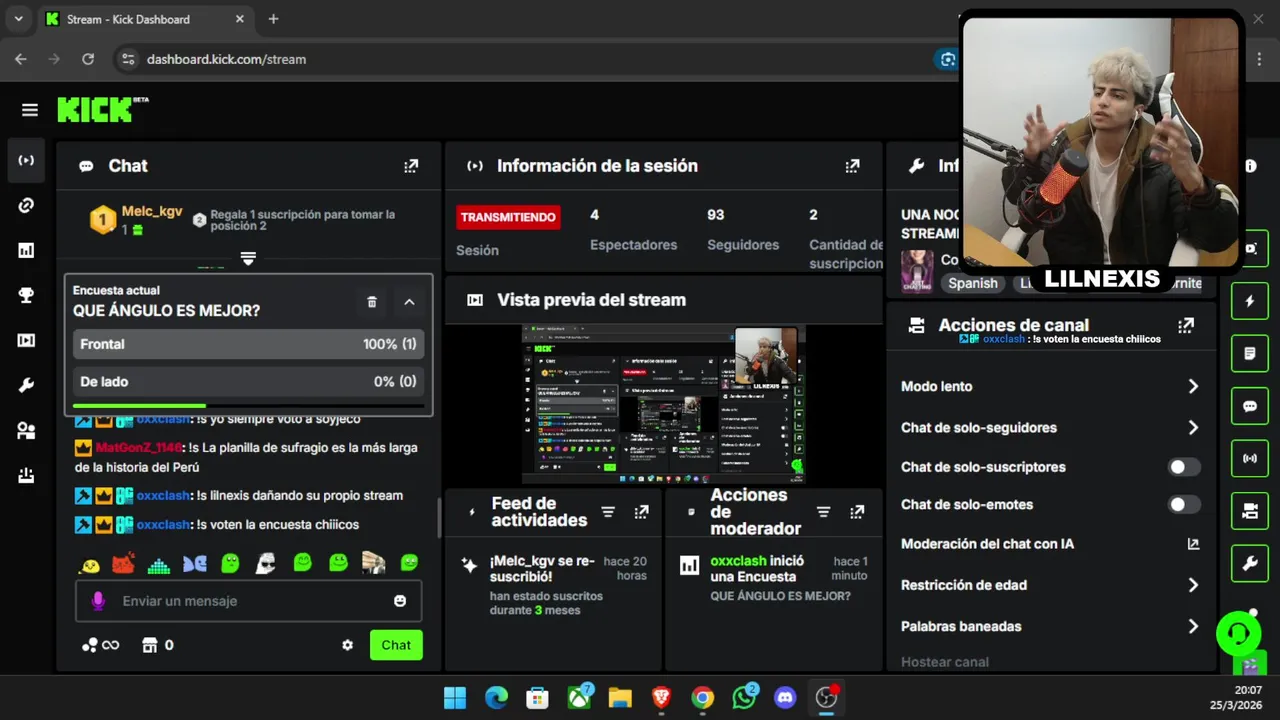Open the moderators people icon in left sidebar
The height and width of the screenshot is (720, 1280).
click(x=26, y=431)
